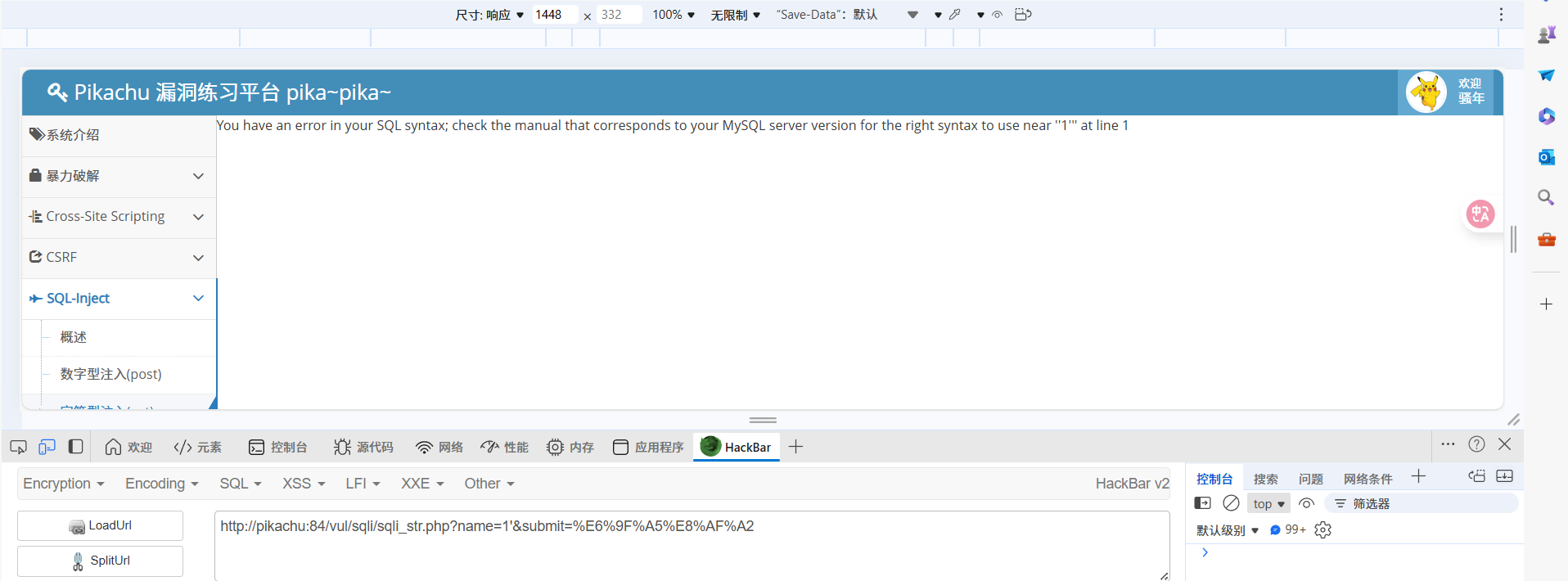Open the Outlook icon in browser sidebar
The image size is (1568, 581).
(x=1546, y=156)
